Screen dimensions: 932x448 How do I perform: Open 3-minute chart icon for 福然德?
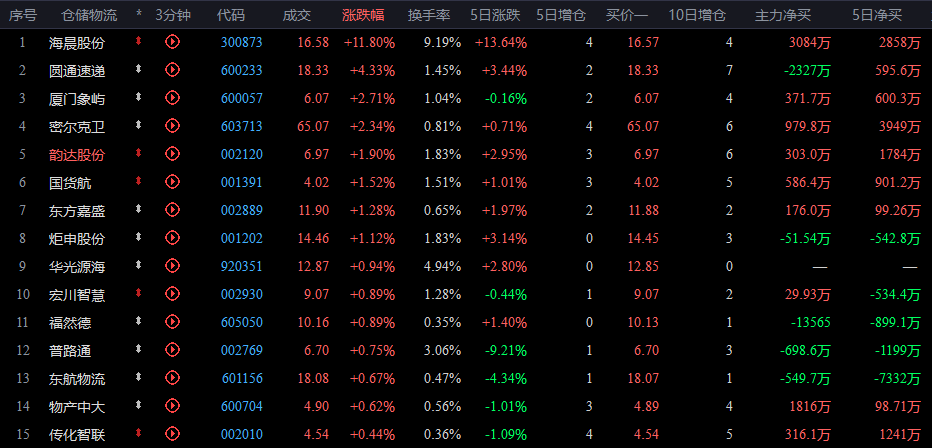172,321
